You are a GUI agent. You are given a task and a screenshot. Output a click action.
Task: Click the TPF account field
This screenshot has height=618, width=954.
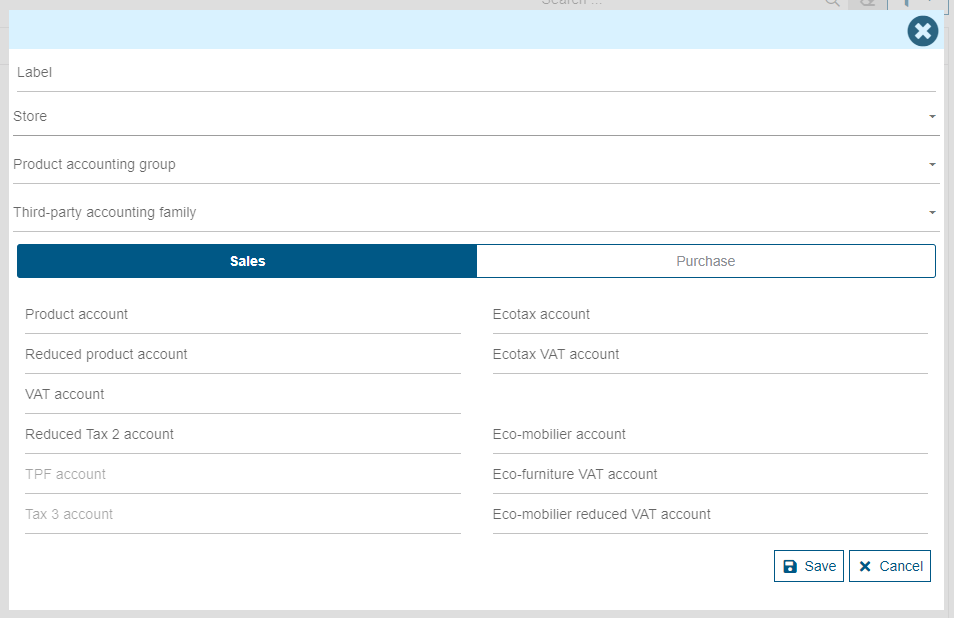pyautogui.click(x=242, y=475)
